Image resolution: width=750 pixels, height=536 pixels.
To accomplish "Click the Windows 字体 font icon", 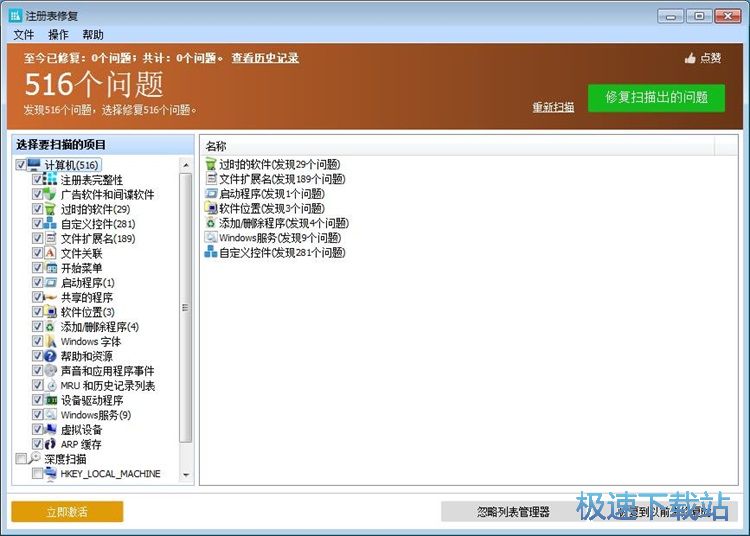I will pos(50,341).
